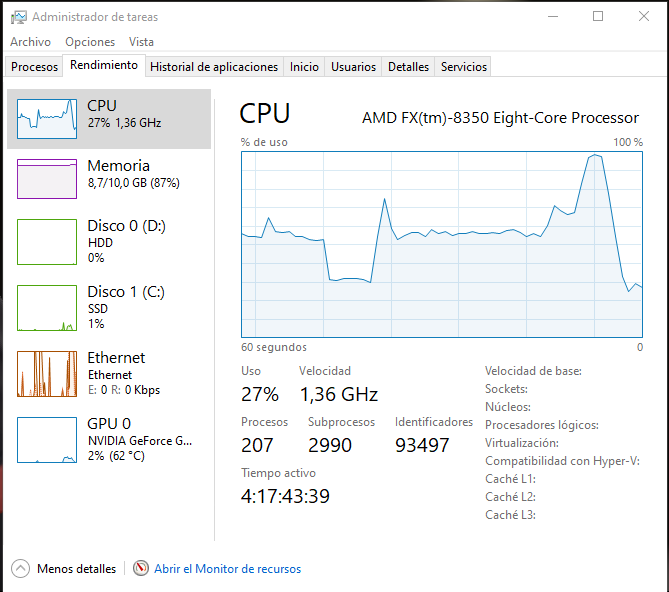Click Abrir el Monitor de recursos link
This screenshot has width=669, height=592.
pyautogui.click(x=227, y=569)
